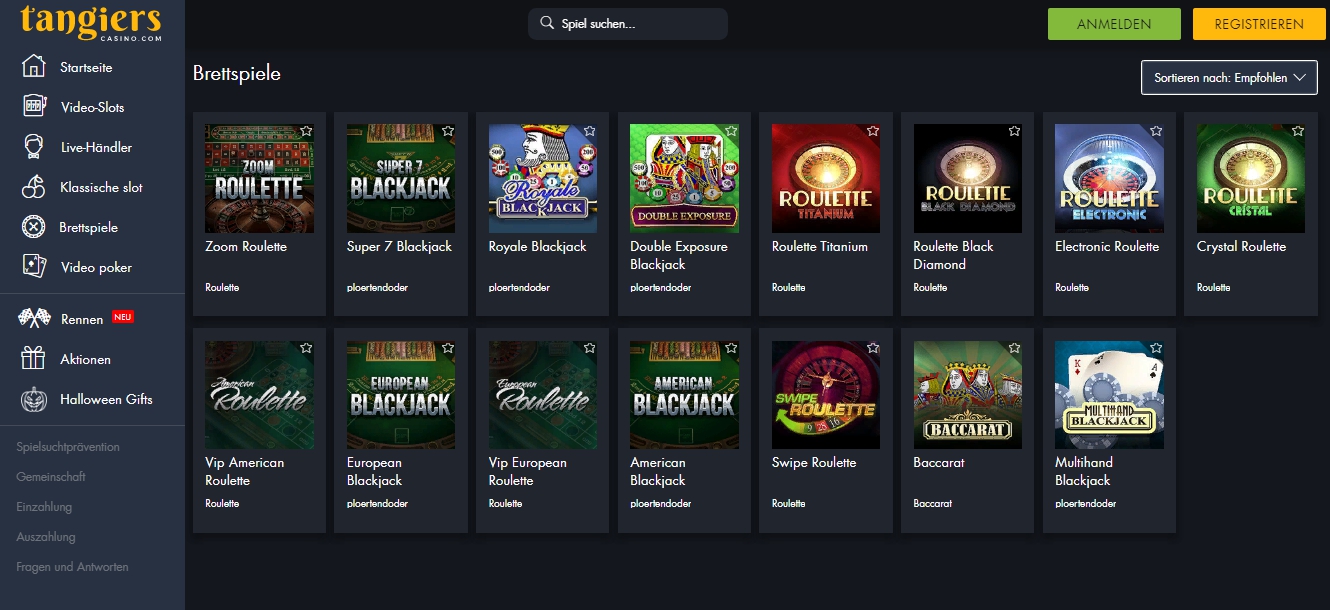The height and width of the screenshot is (610, 1330).
Task: Open the Sortieren nach: Empfohlen dropdown
Action: point(1229,77)
